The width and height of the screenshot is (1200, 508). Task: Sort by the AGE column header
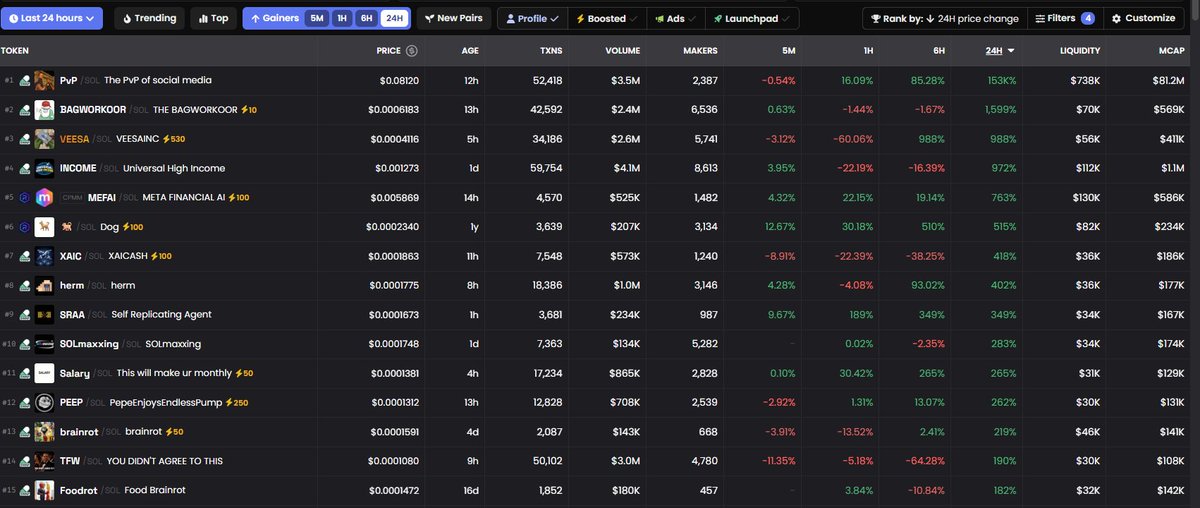[x=470, y=50]
